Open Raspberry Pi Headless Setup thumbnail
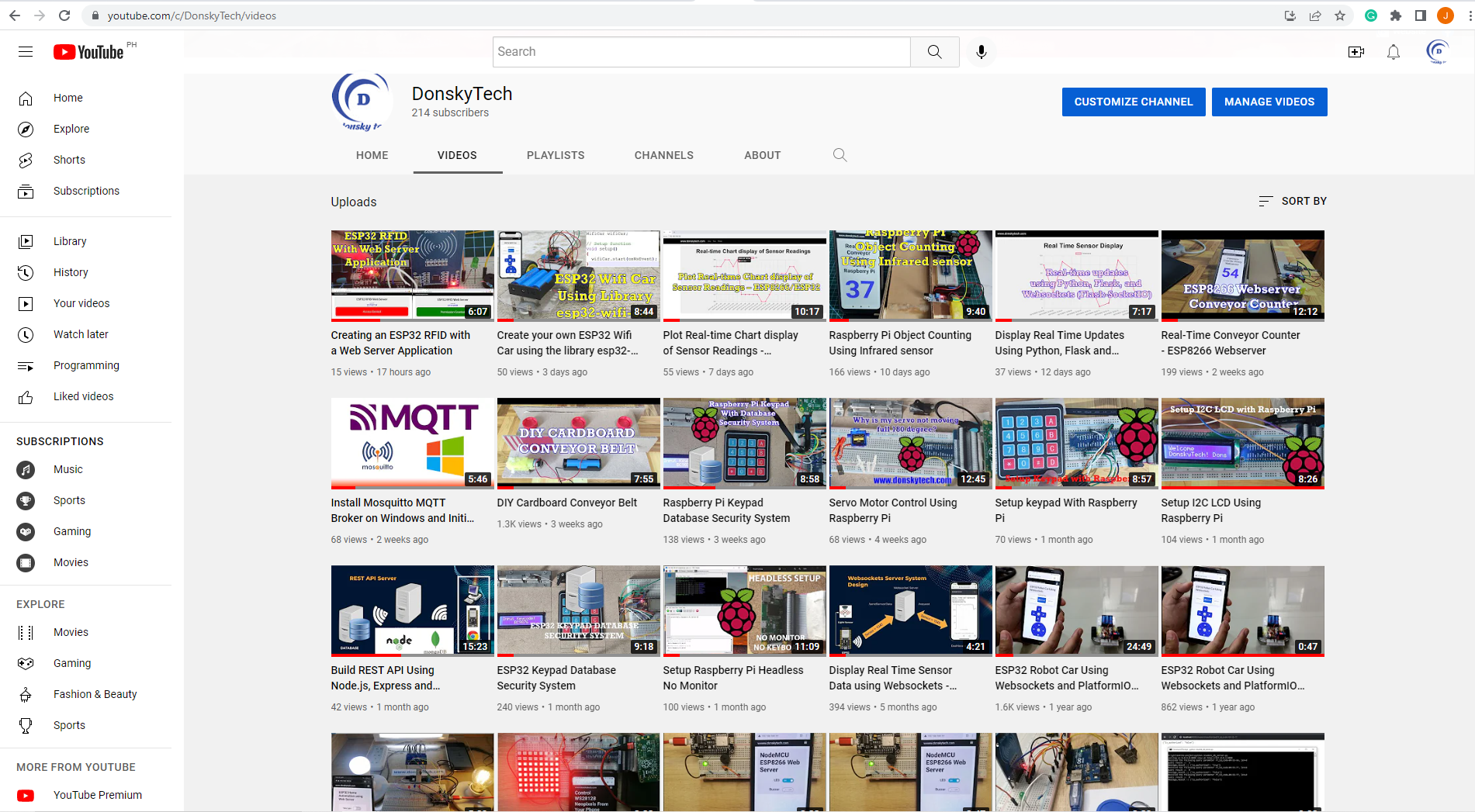Image resolution: width=1475 pixels, height=812 pixels. (745, 611)
